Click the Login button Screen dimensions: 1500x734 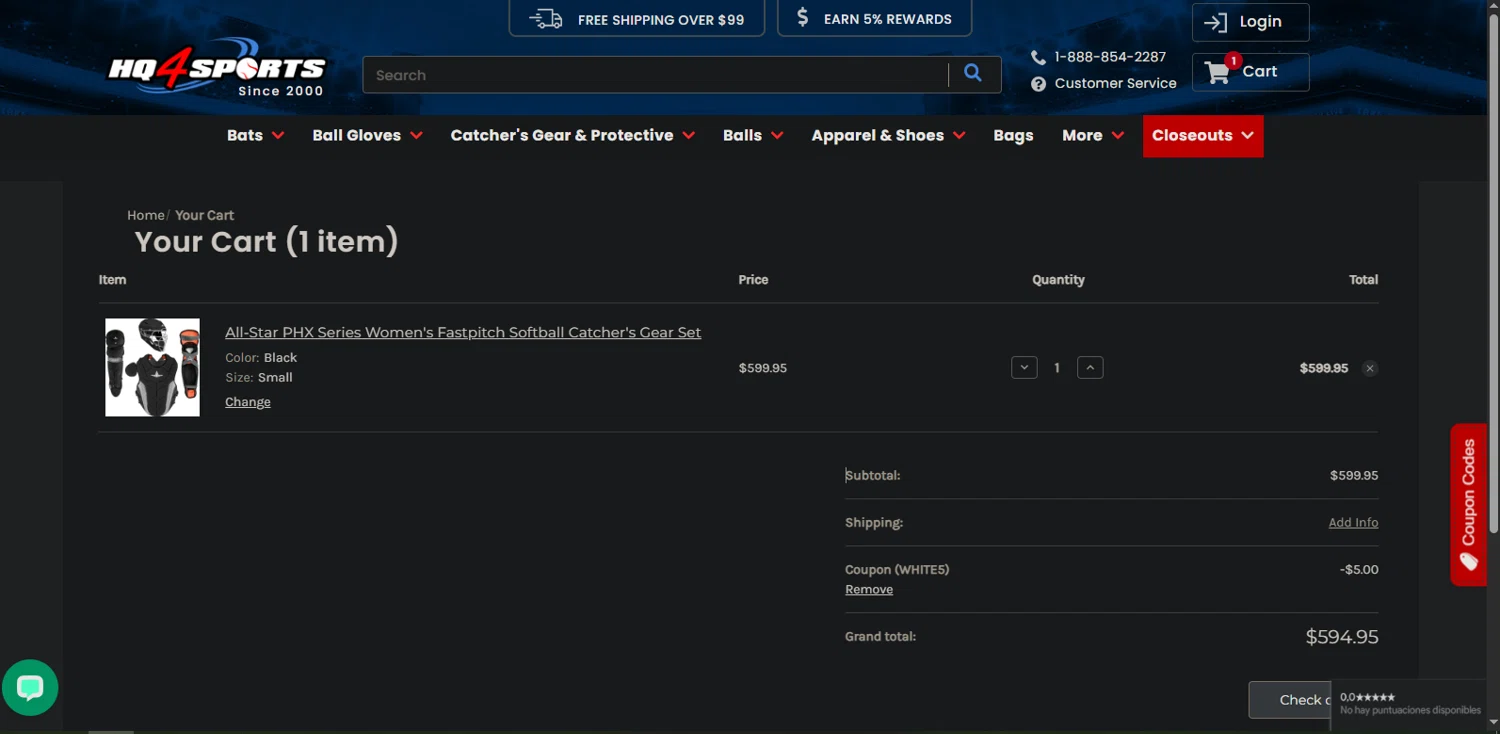[x=1250, y=22]
